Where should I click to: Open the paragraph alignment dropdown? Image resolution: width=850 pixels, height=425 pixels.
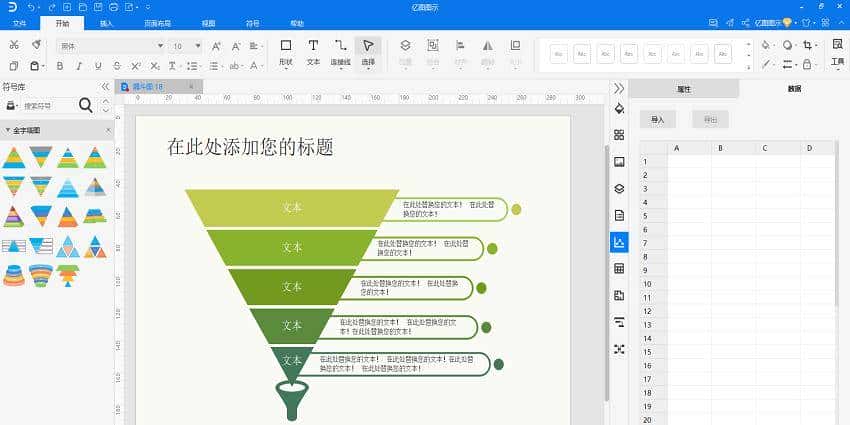[x=256, y=47]
